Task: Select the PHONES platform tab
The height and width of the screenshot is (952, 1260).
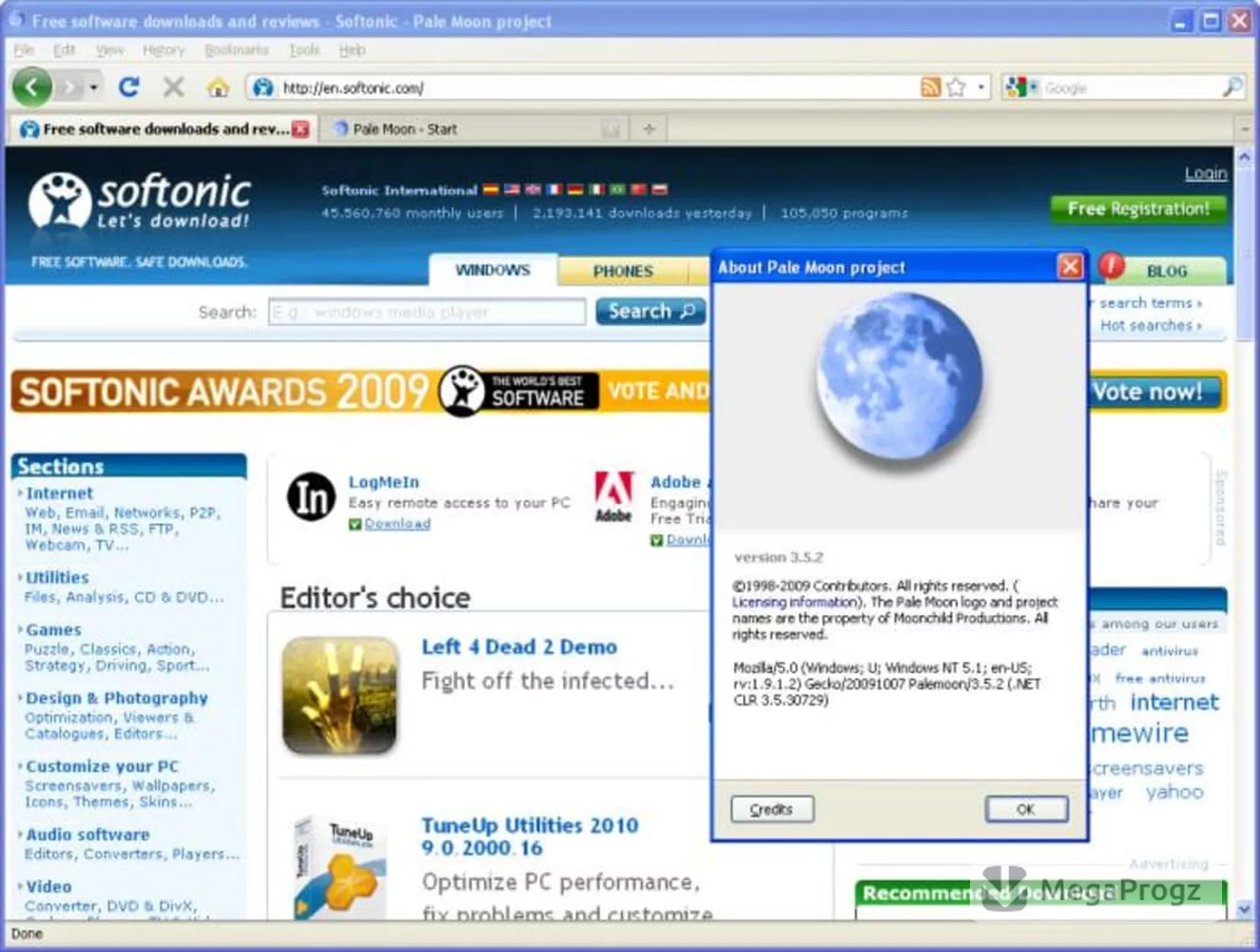Action: (623, 271)
